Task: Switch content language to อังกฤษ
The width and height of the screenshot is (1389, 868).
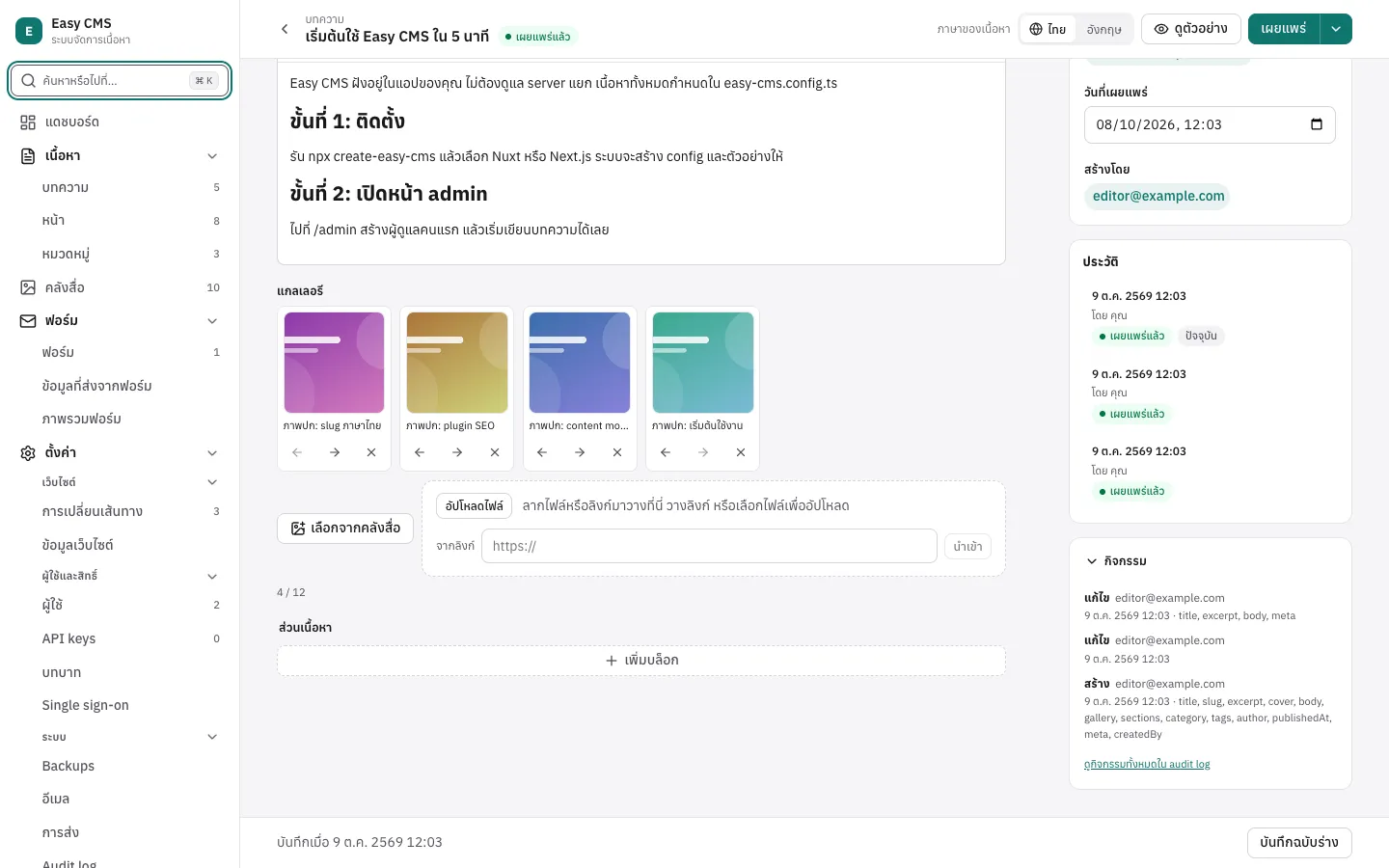Action: [x=1103, y=29]
